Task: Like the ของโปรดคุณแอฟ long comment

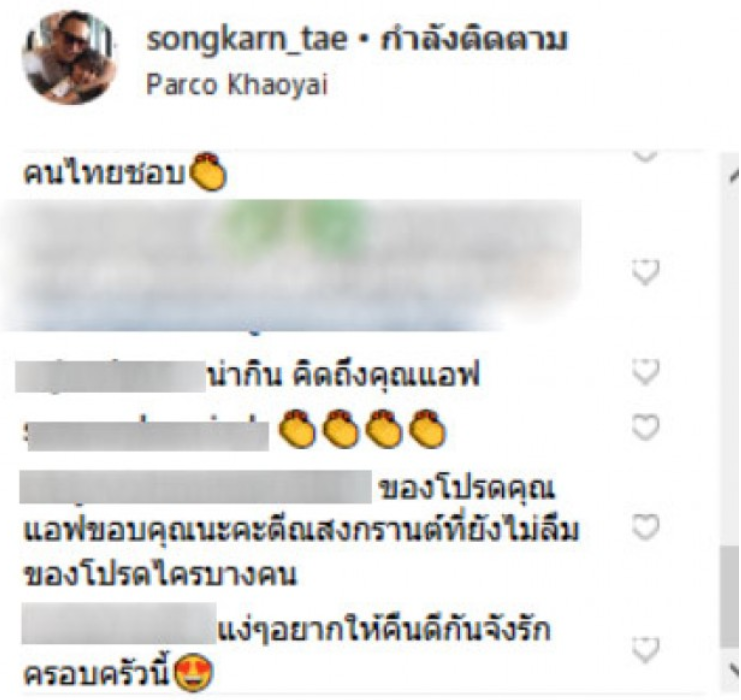Action: pyautogui.click(x=646, y=527)
